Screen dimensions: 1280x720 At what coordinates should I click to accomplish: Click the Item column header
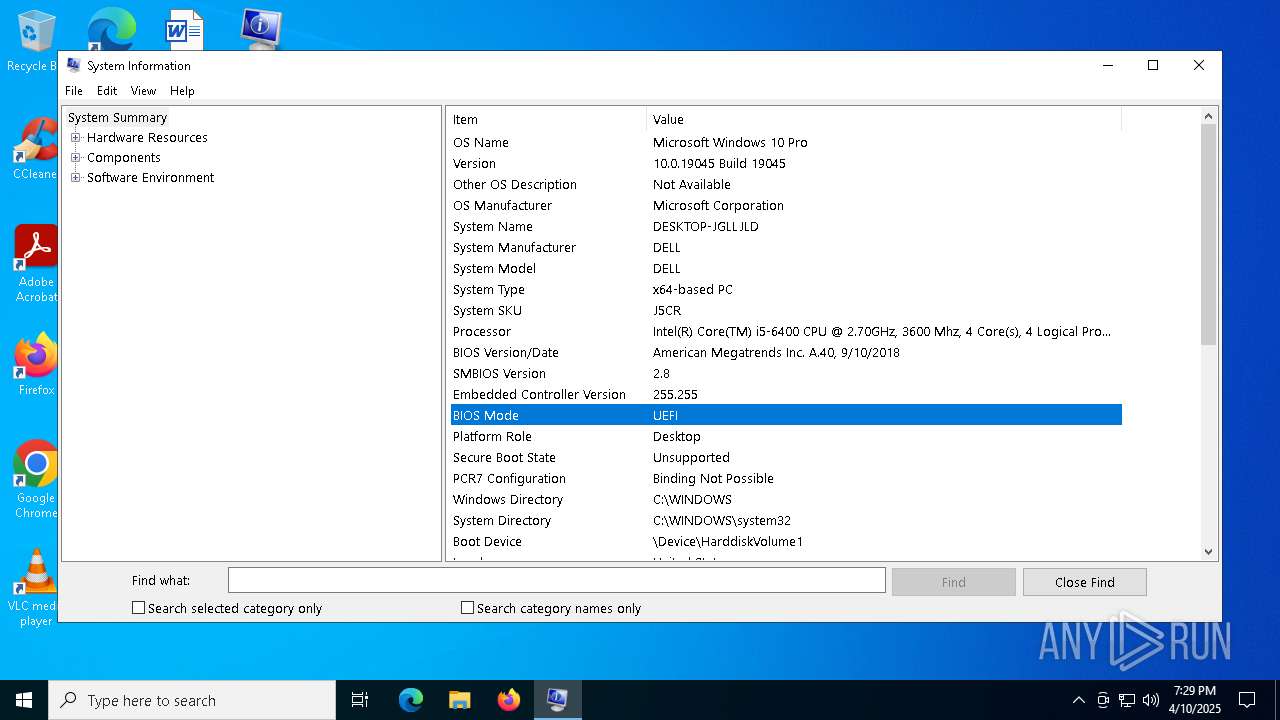point(547,119)
